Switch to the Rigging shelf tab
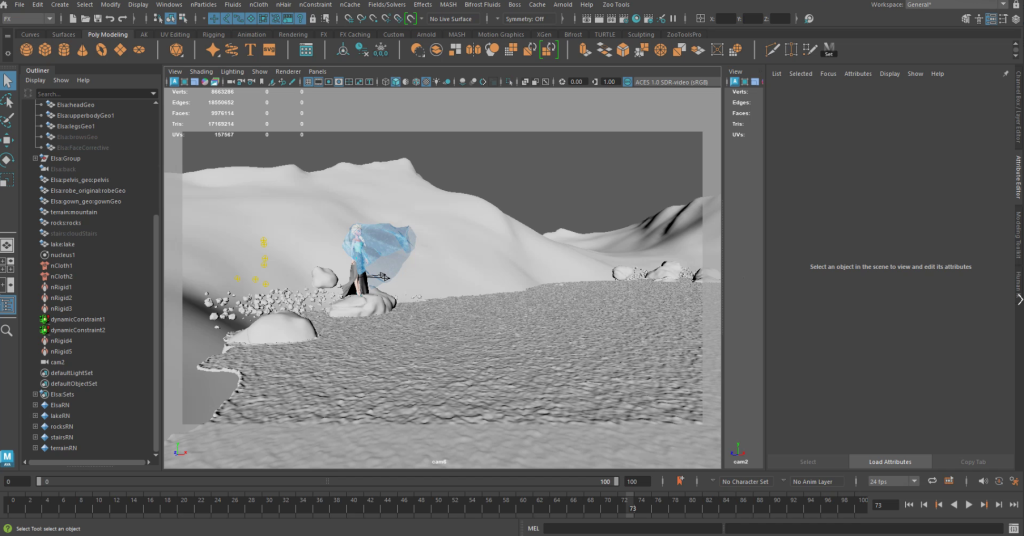 [213, 35]
